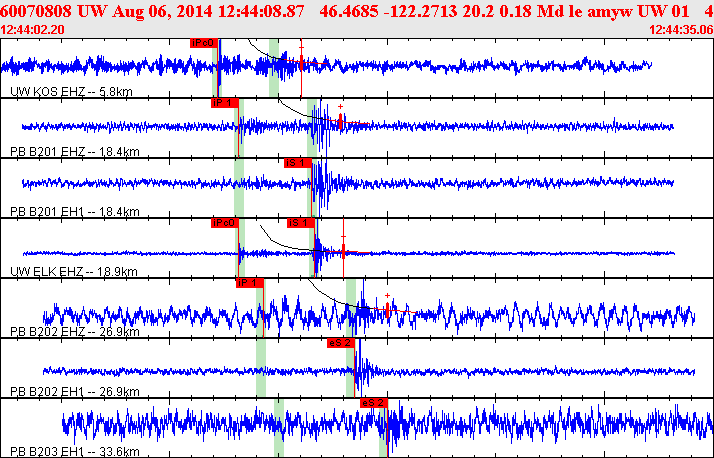This screenshot has width=714, height=458.
Task: Click the station label PB B202 EH1 -- 26.9km
Action: click(x=75, y=392)
